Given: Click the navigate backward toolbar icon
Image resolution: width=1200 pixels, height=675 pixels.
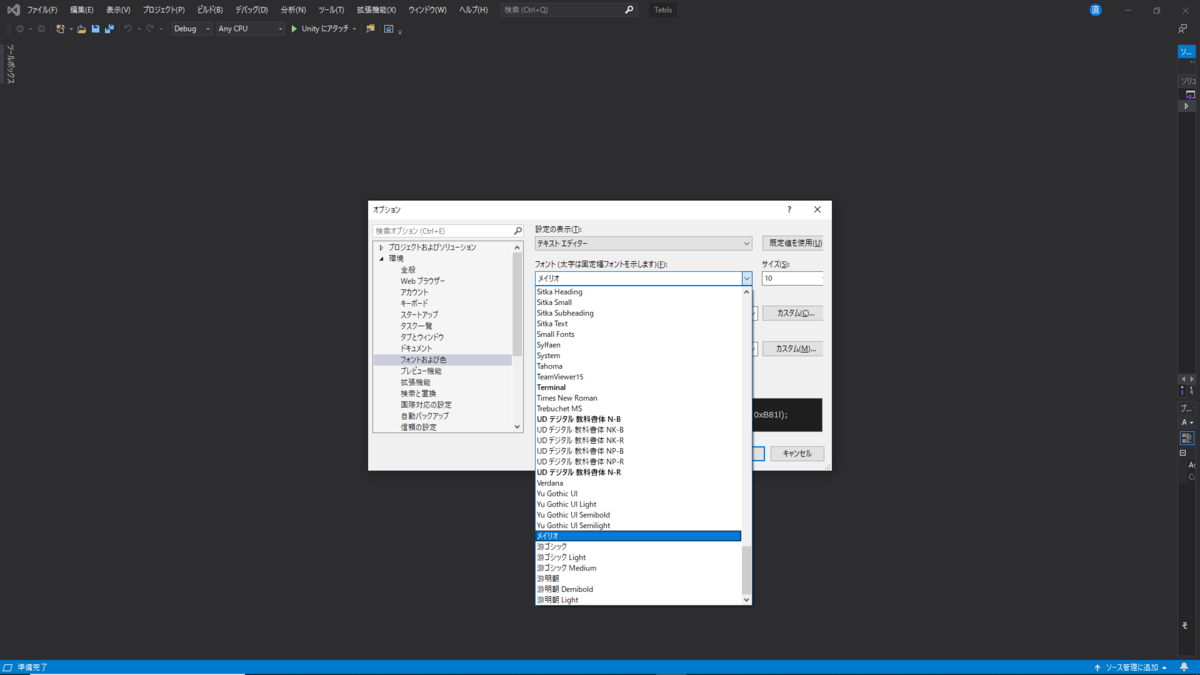Looking at the screenshot, I should [x=20, y=29].
